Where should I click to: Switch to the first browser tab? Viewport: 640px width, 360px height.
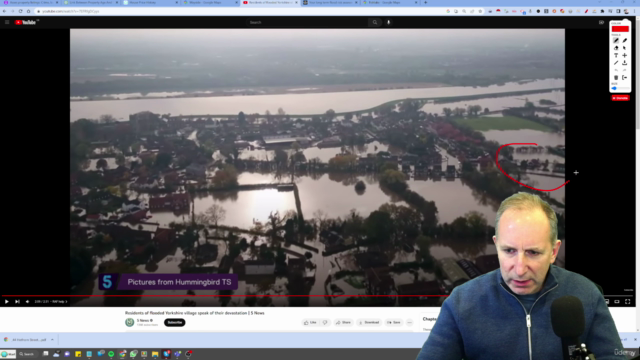31,2
